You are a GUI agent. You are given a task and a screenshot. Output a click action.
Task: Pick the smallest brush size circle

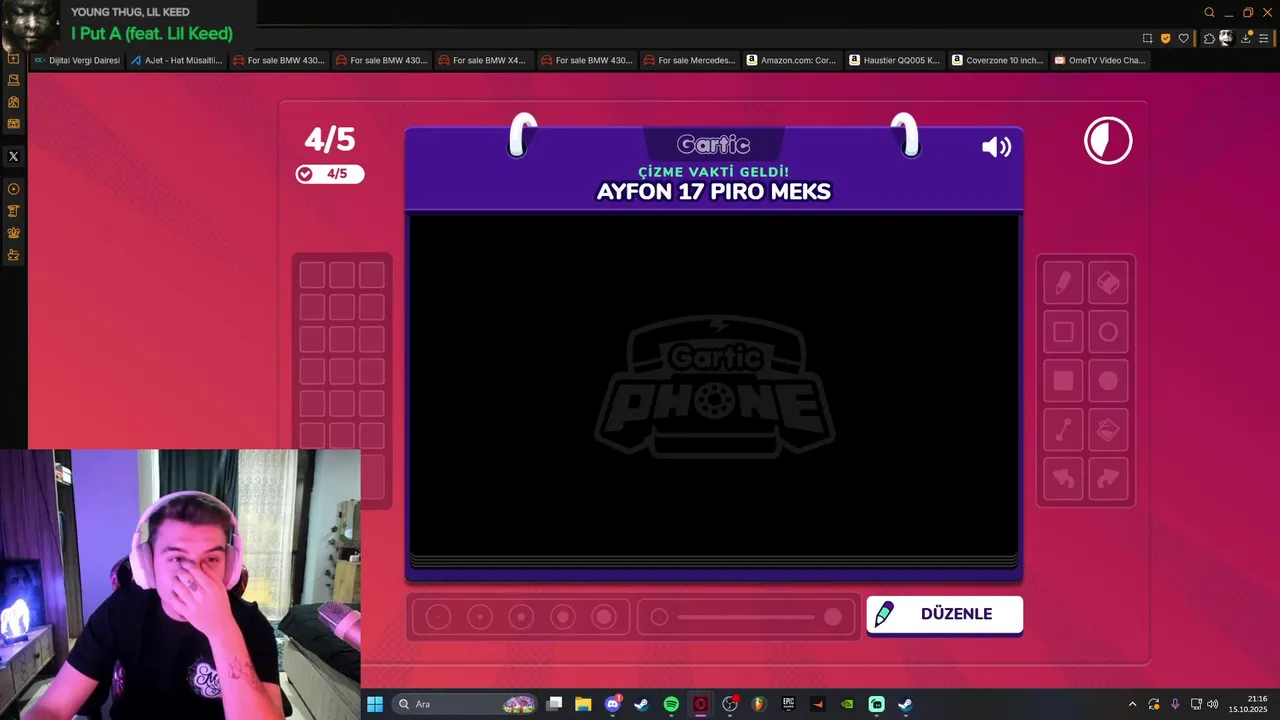tap(438, 617)
